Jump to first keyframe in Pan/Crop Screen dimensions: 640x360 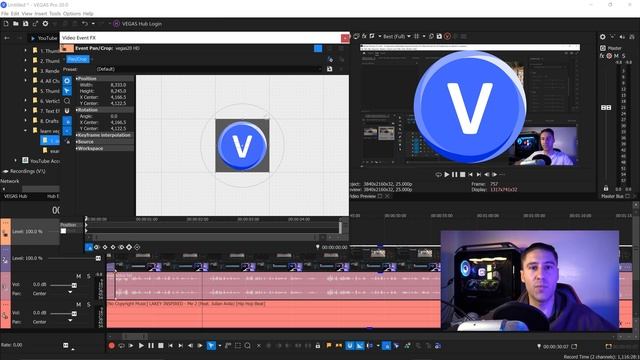coord(97,247)
